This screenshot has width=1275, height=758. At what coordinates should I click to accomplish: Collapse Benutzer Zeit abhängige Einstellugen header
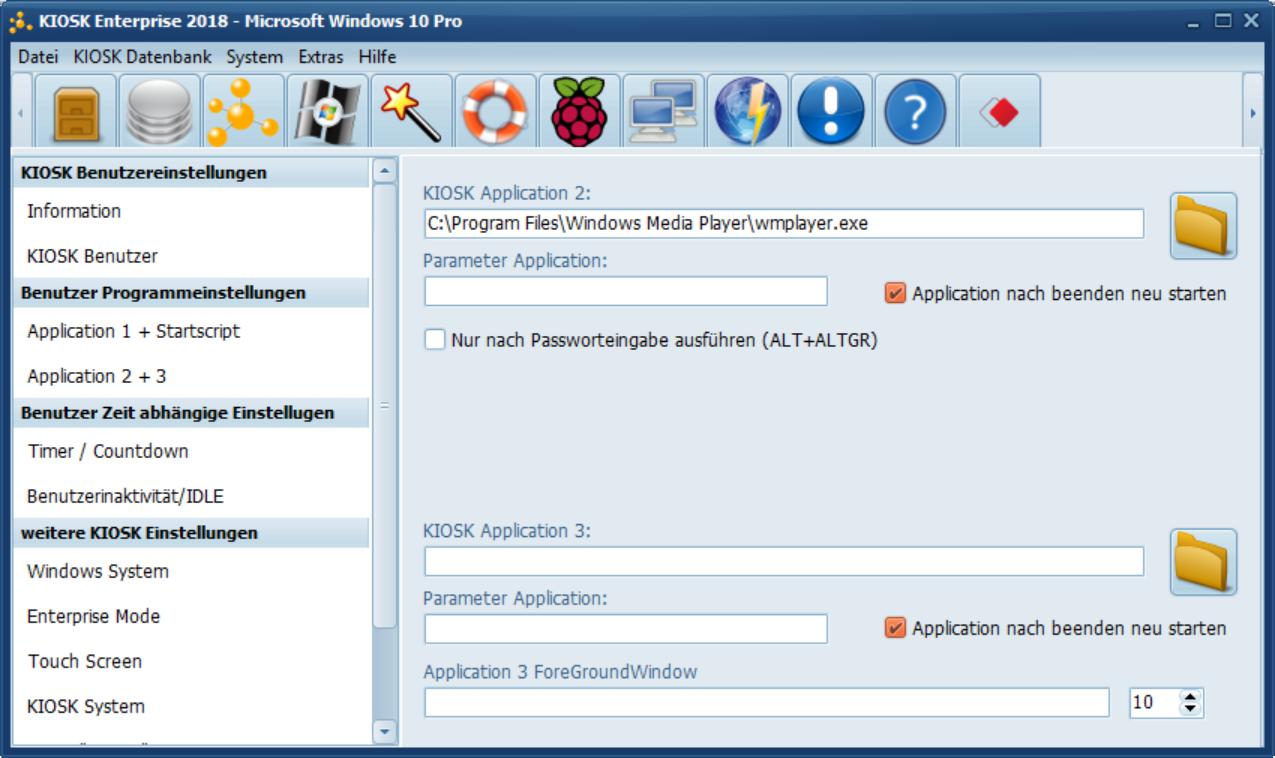click(x=190, y=413)
